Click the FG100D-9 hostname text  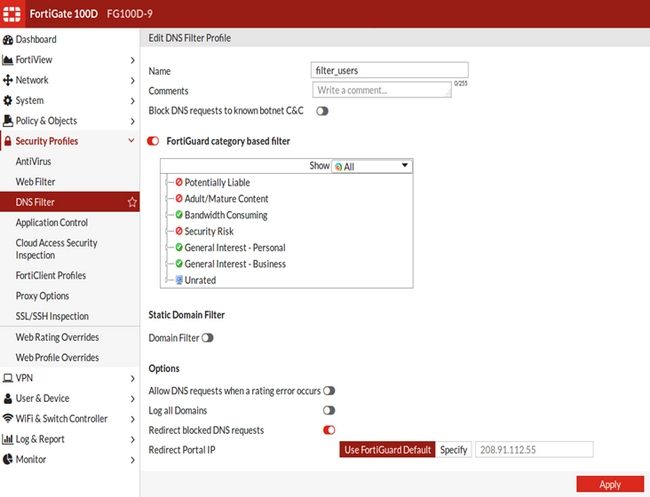click(130, 14)
